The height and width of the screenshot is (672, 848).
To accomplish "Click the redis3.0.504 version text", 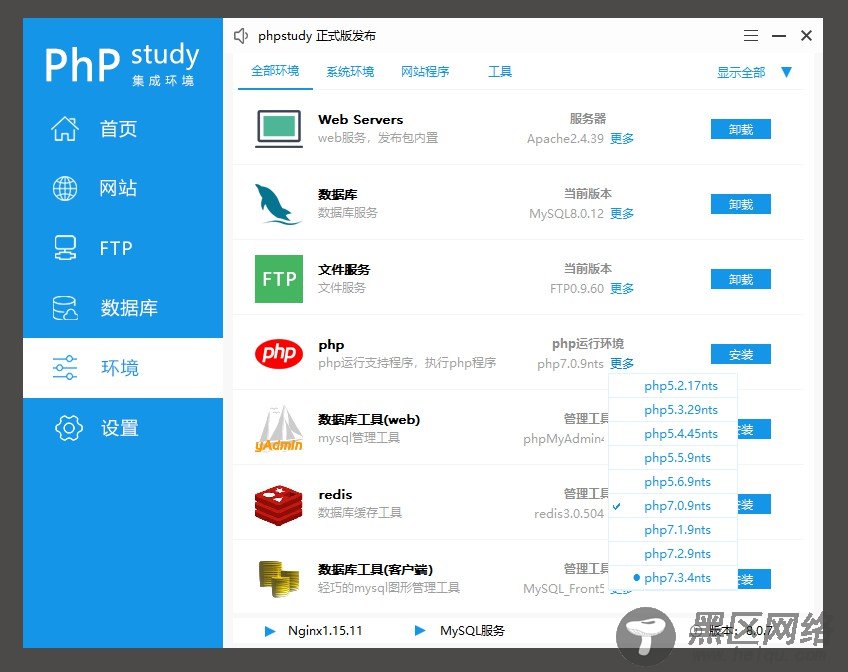I will pyautogui.click(x=569, y=514).
